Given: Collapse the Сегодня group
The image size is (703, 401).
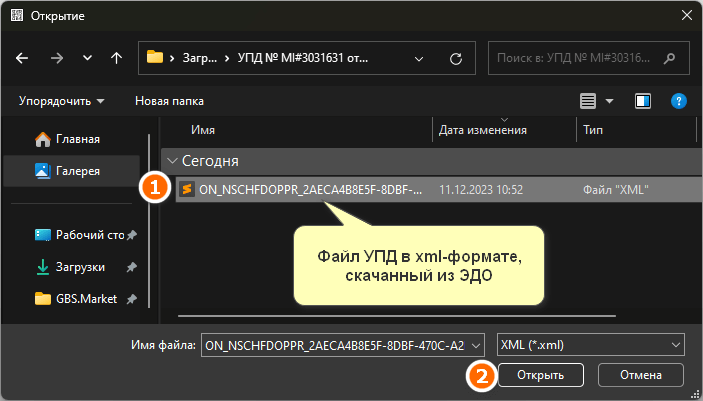Looking at the screenshot, I should (172, 160).
